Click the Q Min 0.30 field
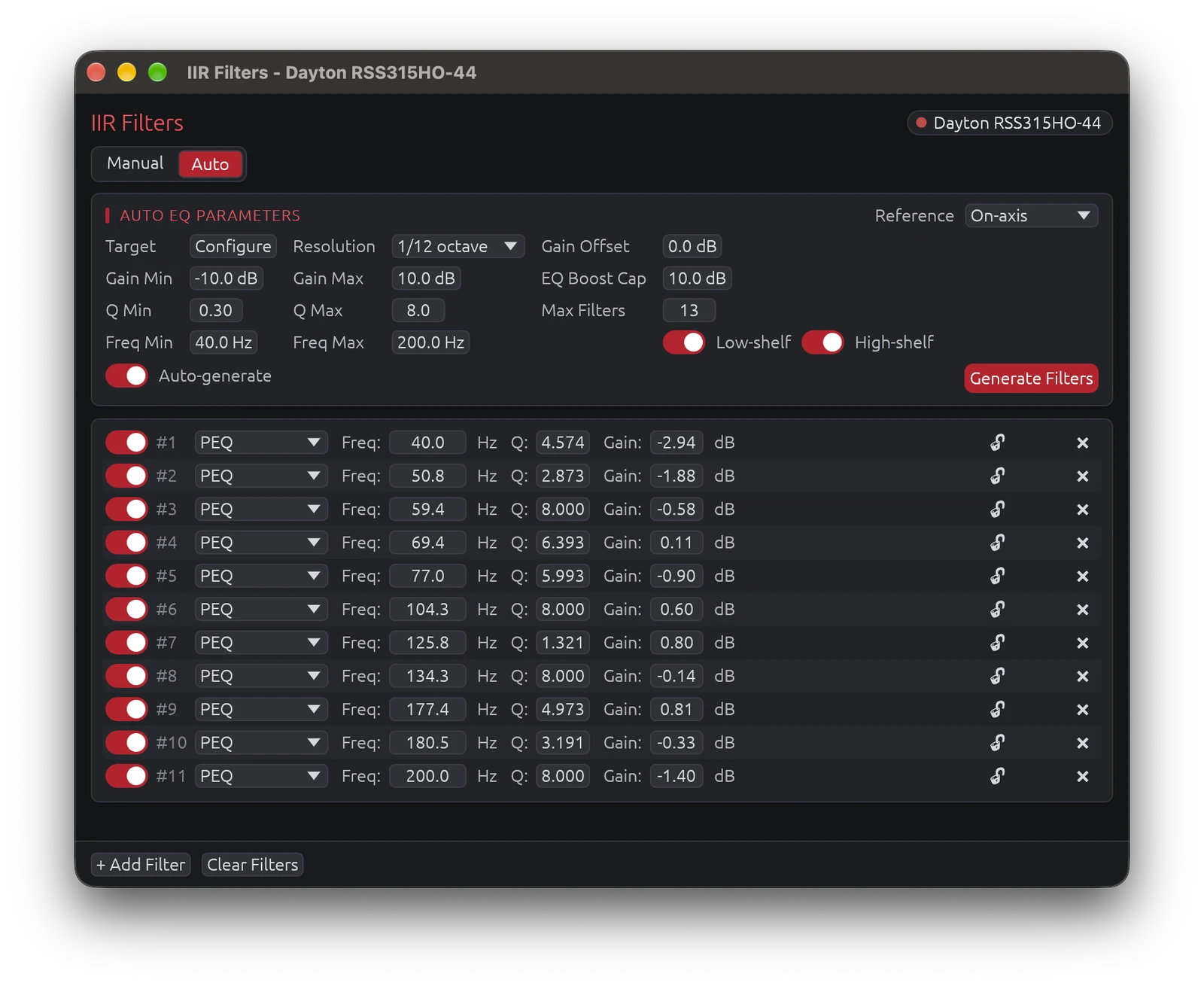 coord(216,310)
